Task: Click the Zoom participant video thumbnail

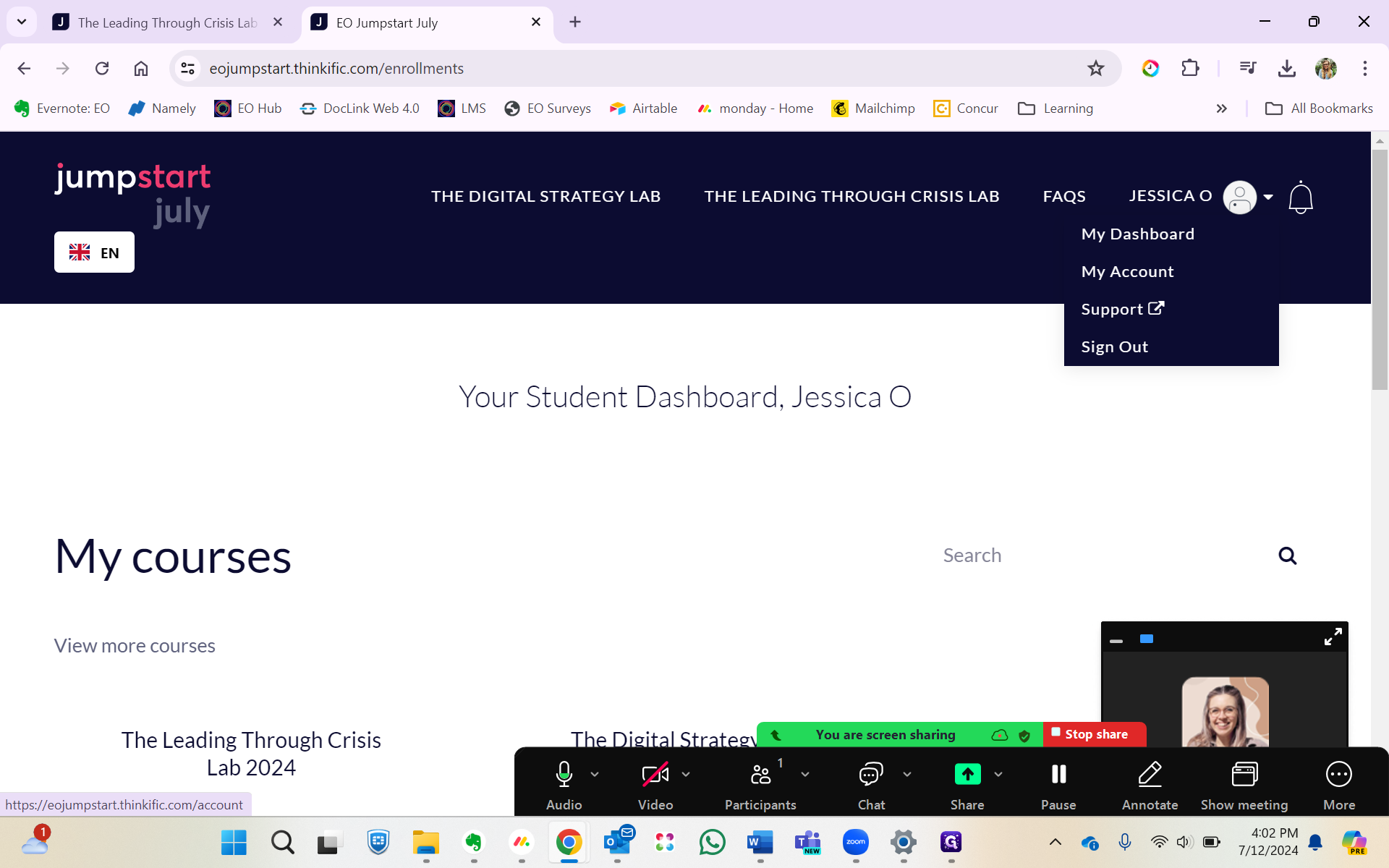Action: (1225, 711)
